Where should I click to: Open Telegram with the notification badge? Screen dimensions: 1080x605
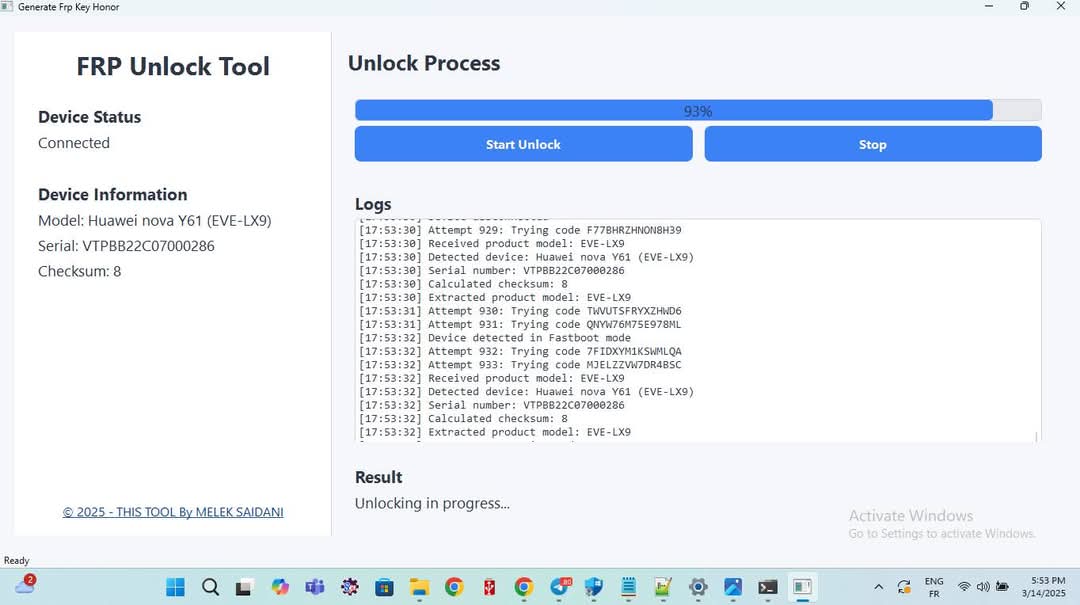click(559, 587)
